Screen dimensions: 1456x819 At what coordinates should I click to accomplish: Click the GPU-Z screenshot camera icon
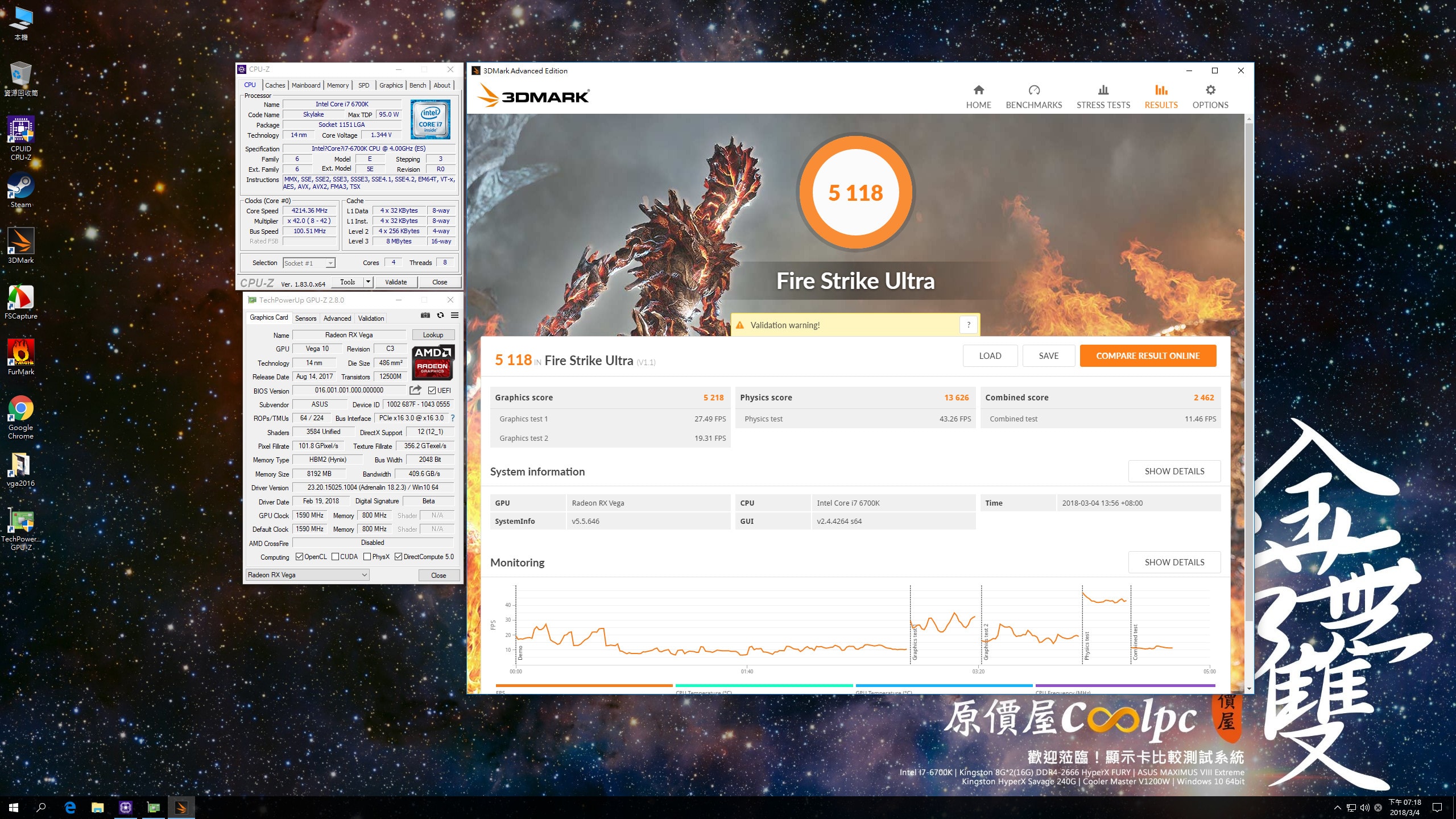pyautogui.click(x=425, y=315)
